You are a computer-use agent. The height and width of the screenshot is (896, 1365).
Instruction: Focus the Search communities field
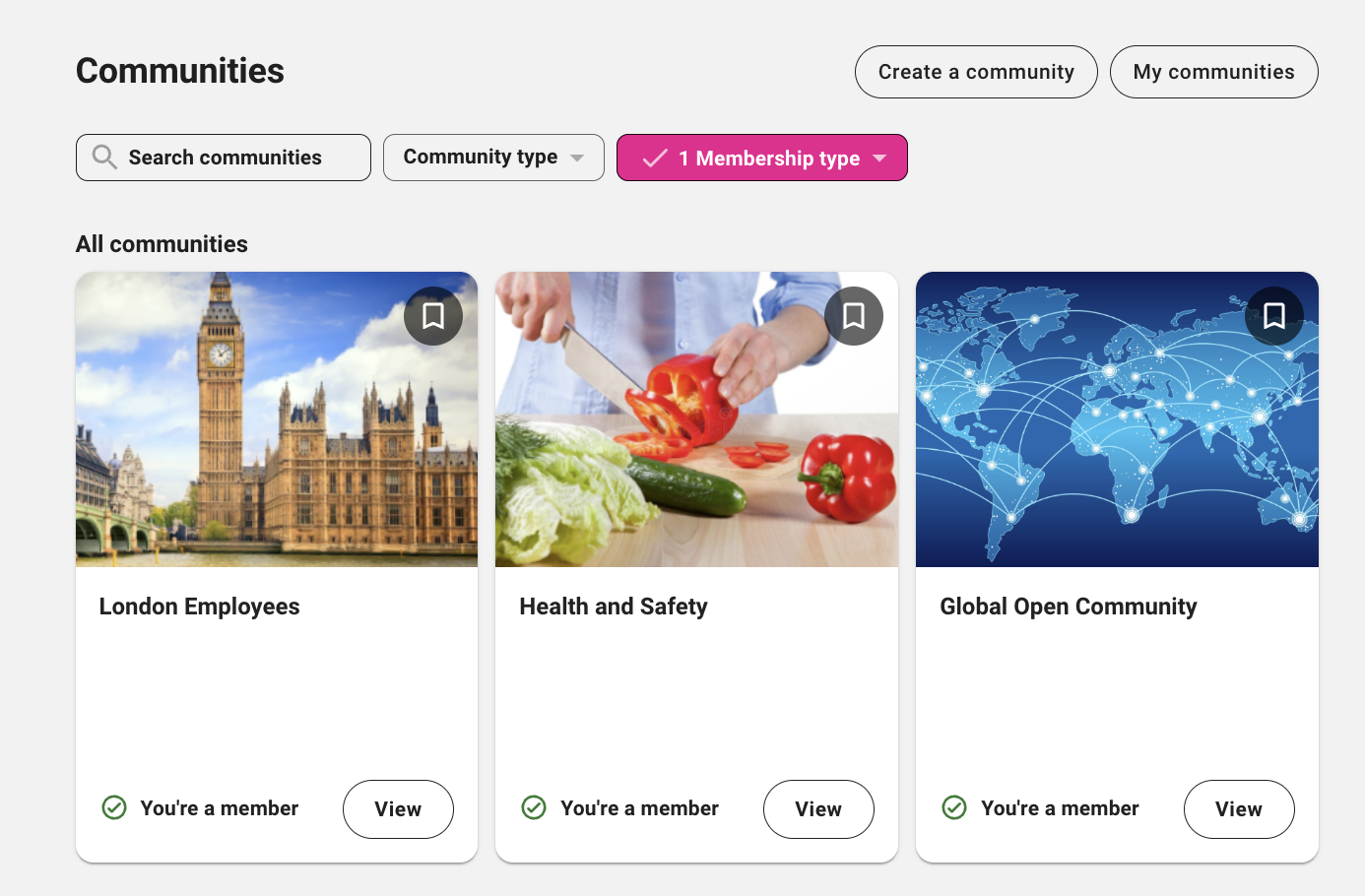pyautogui.click(x=236, y=158)
